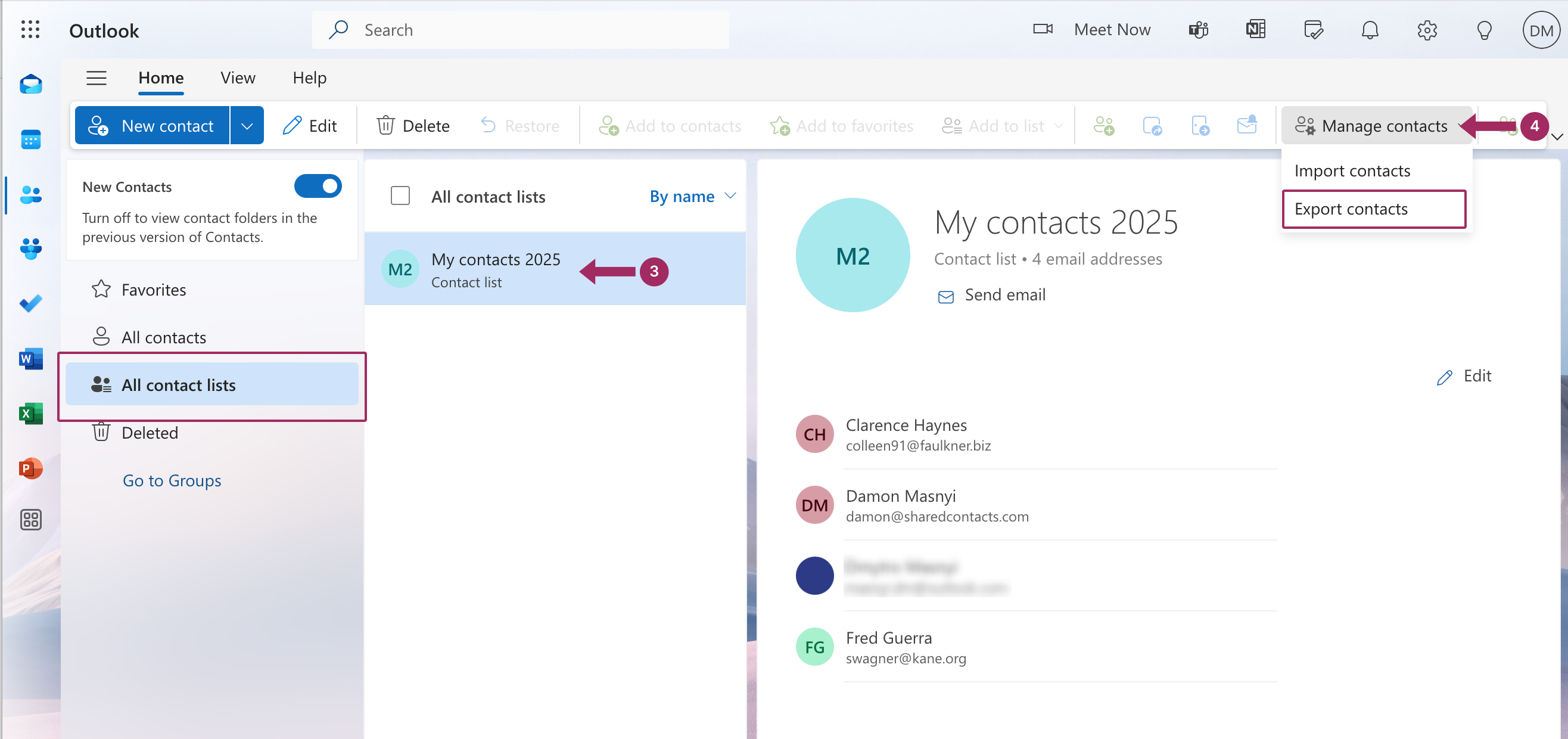Launch PowerPoint from the sidebar
1568x739 pixels.
[30, 468]
